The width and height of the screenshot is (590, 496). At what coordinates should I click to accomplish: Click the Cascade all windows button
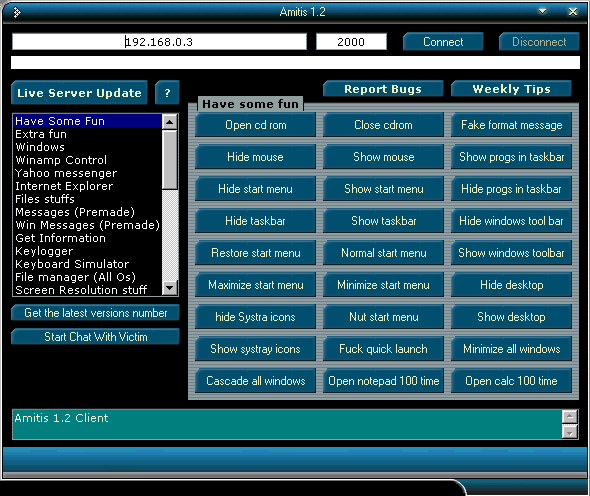(x=255, y=381)
